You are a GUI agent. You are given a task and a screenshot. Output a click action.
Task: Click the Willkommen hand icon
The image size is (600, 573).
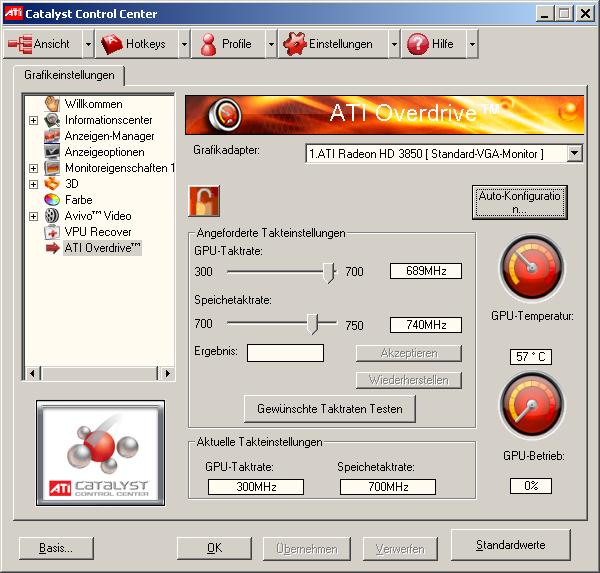tap(52, 104)
